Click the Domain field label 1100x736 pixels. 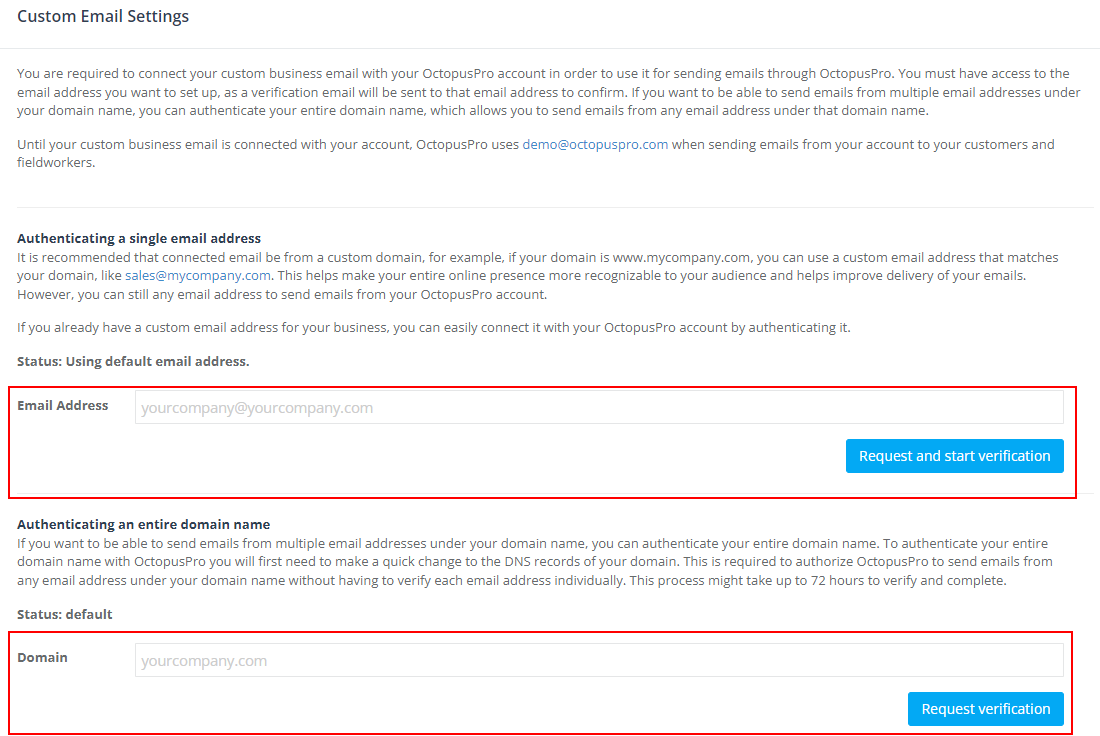[x=42, y=657]
